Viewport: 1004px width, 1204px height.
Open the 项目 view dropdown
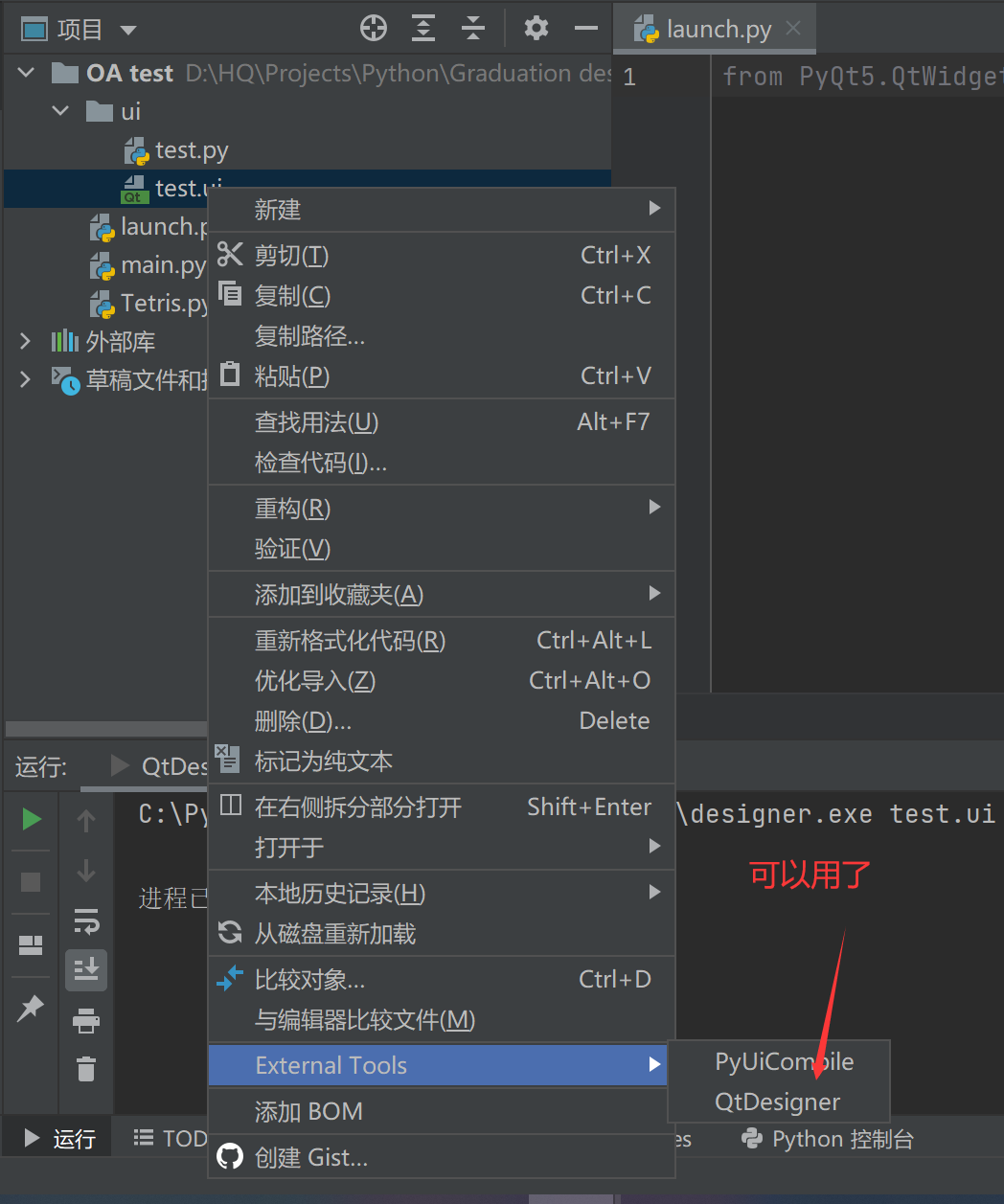(128, 28)
